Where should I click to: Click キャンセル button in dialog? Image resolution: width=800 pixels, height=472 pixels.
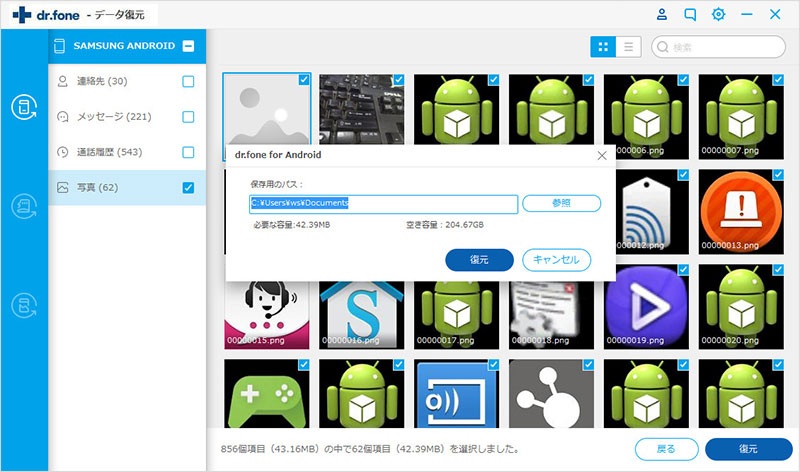557,260
